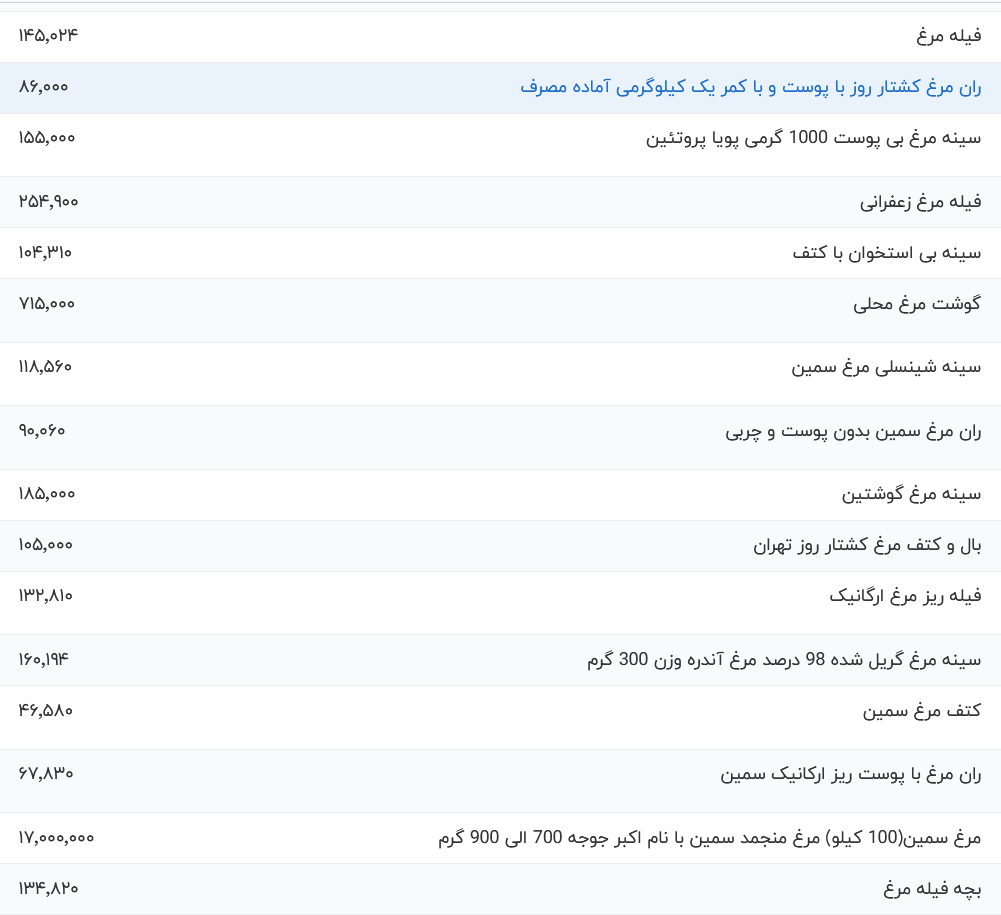Click the price ۱۵۵,۰۰۰
The image size is (1001, 915).
47,138
